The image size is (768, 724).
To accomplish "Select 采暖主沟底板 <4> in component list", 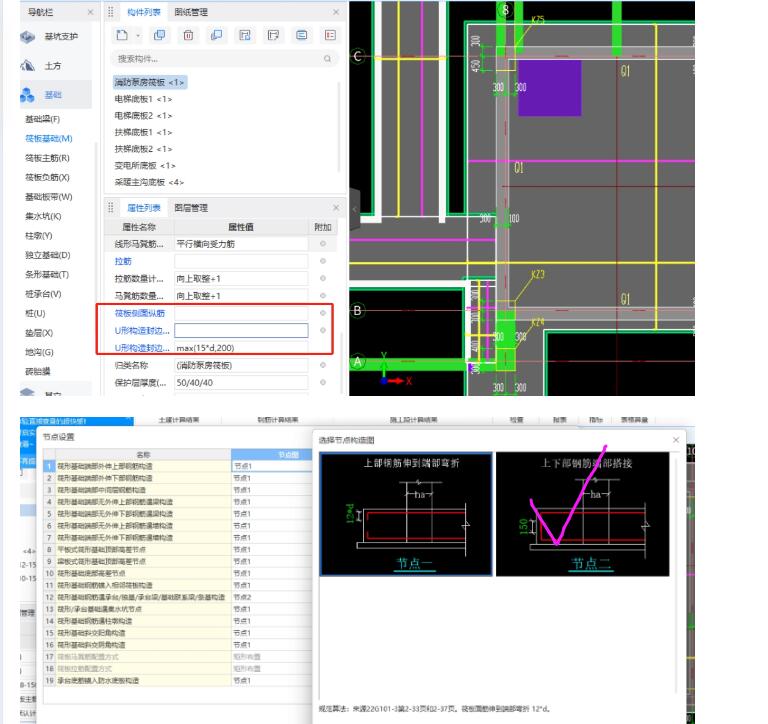I will click(x=149, y=182).
